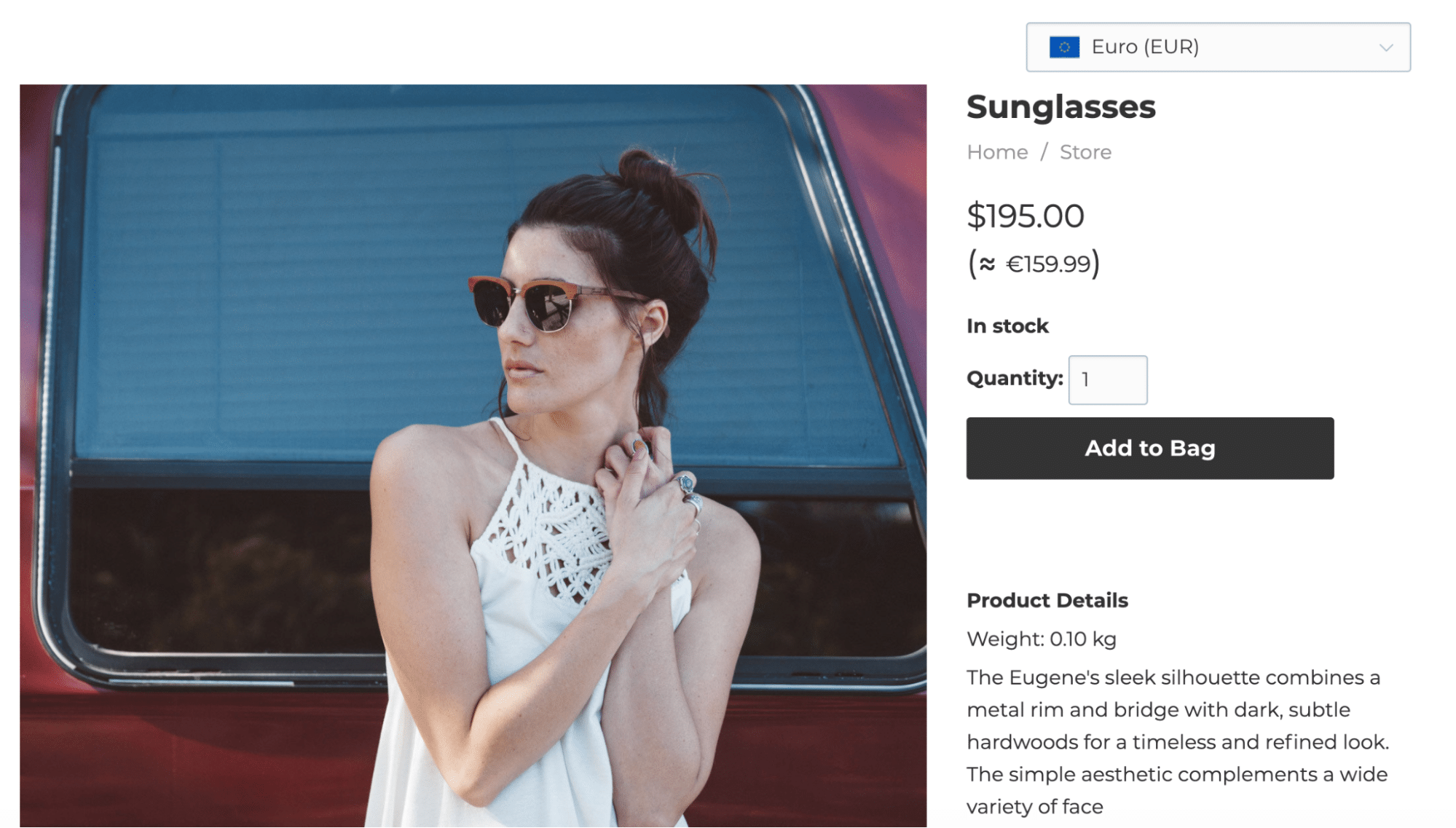
Task: Click the main product photo
Action: 473,455
